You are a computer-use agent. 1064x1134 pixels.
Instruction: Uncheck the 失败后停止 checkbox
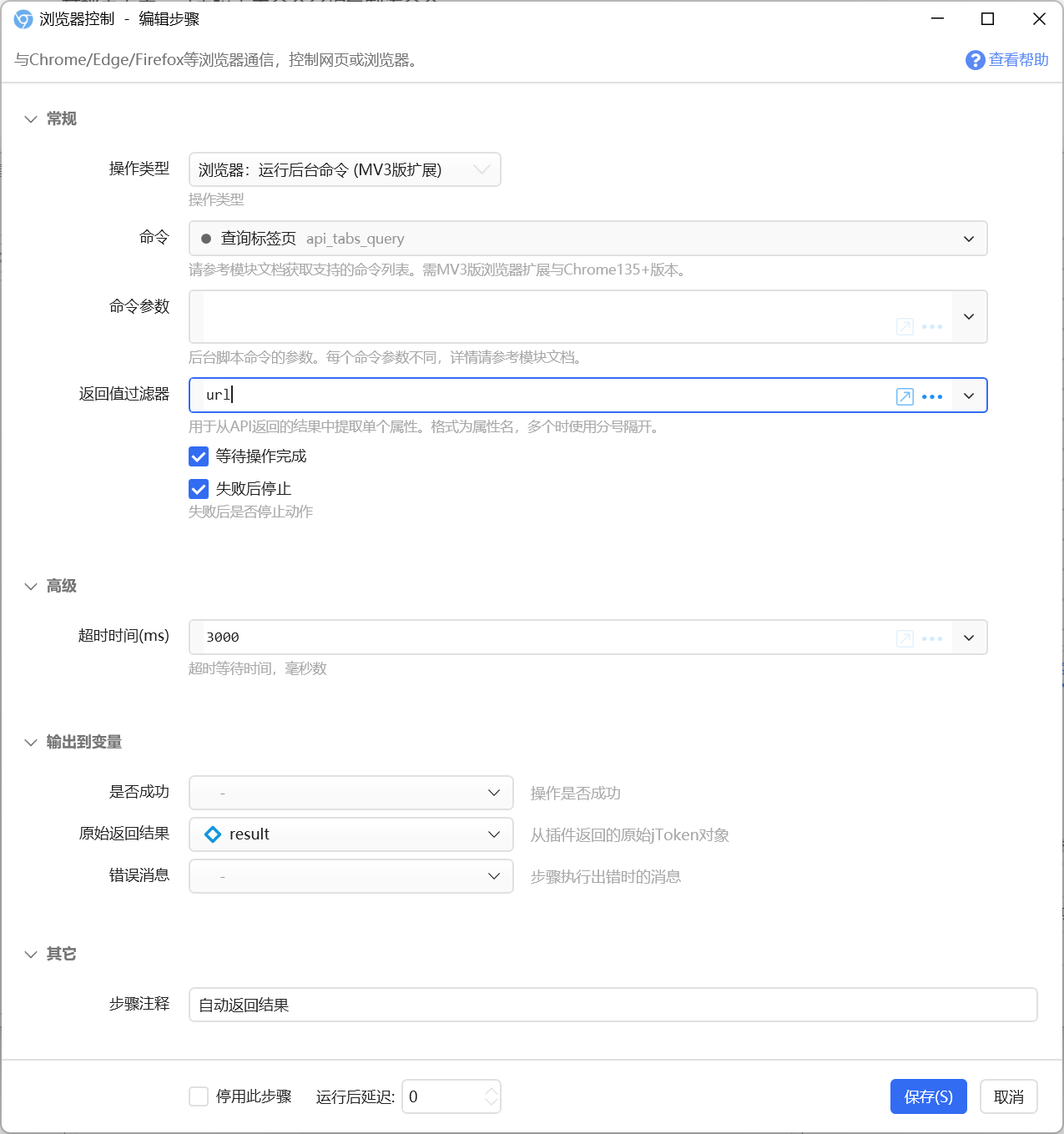click(199, 489)
